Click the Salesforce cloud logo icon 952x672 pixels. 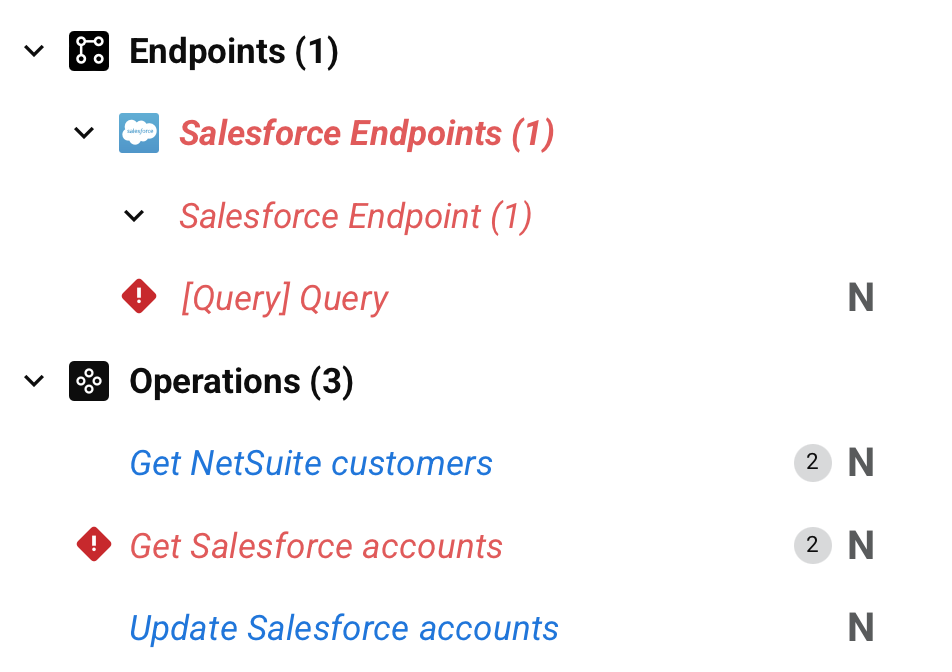coord(139,133)
